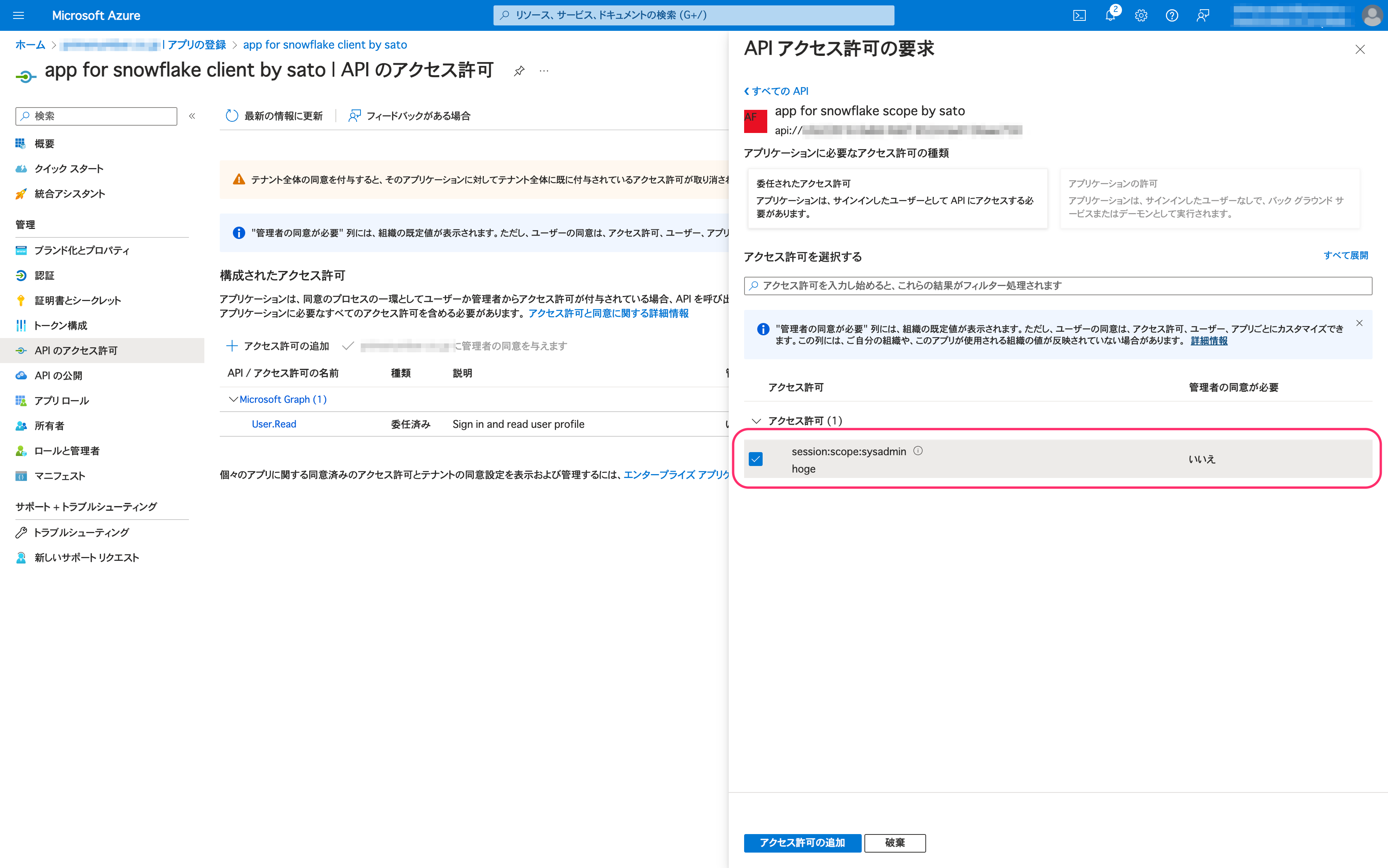Open portal settings gear

1141,15
